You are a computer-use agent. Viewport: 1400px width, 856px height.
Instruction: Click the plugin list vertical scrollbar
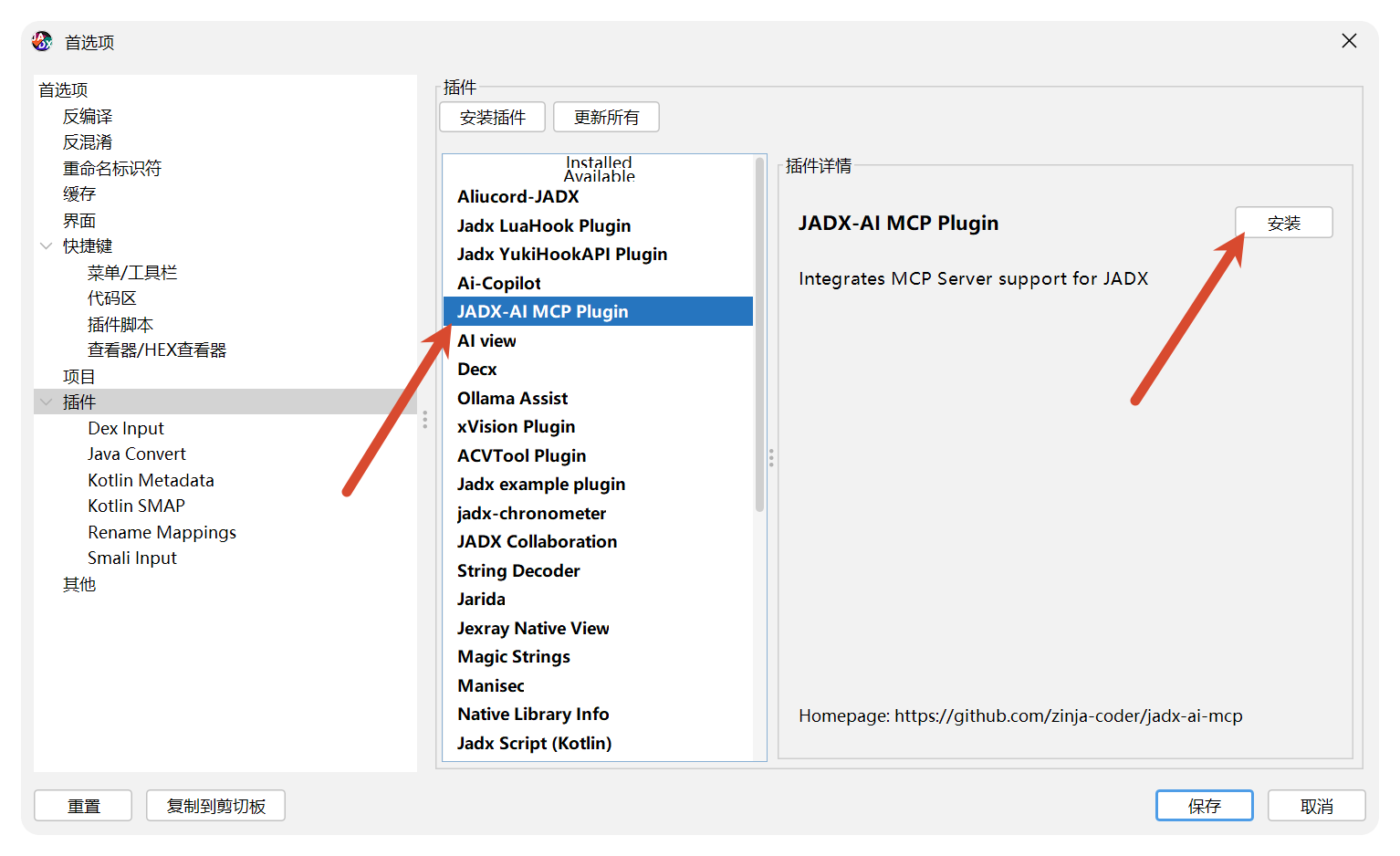(759, 334)
